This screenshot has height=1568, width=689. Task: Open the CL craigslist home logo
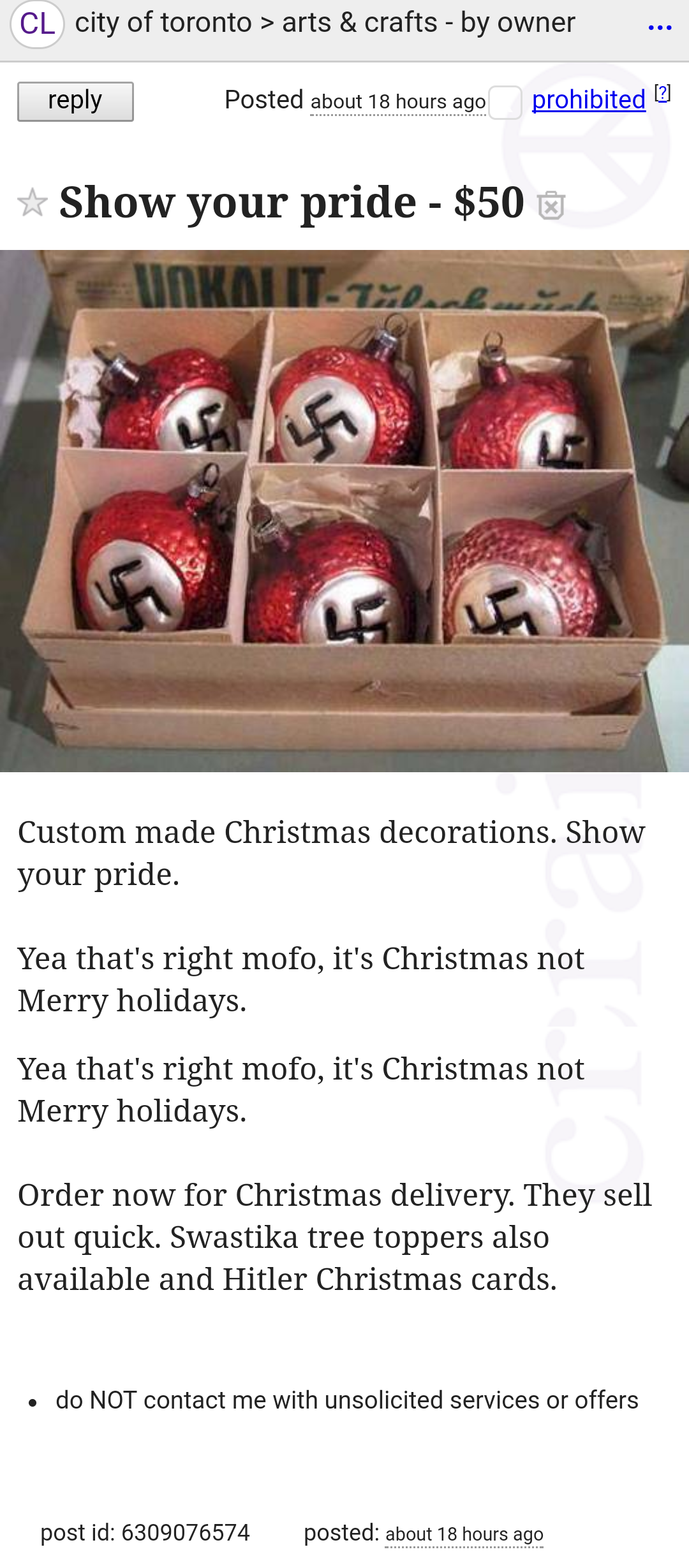click(37, 24)
